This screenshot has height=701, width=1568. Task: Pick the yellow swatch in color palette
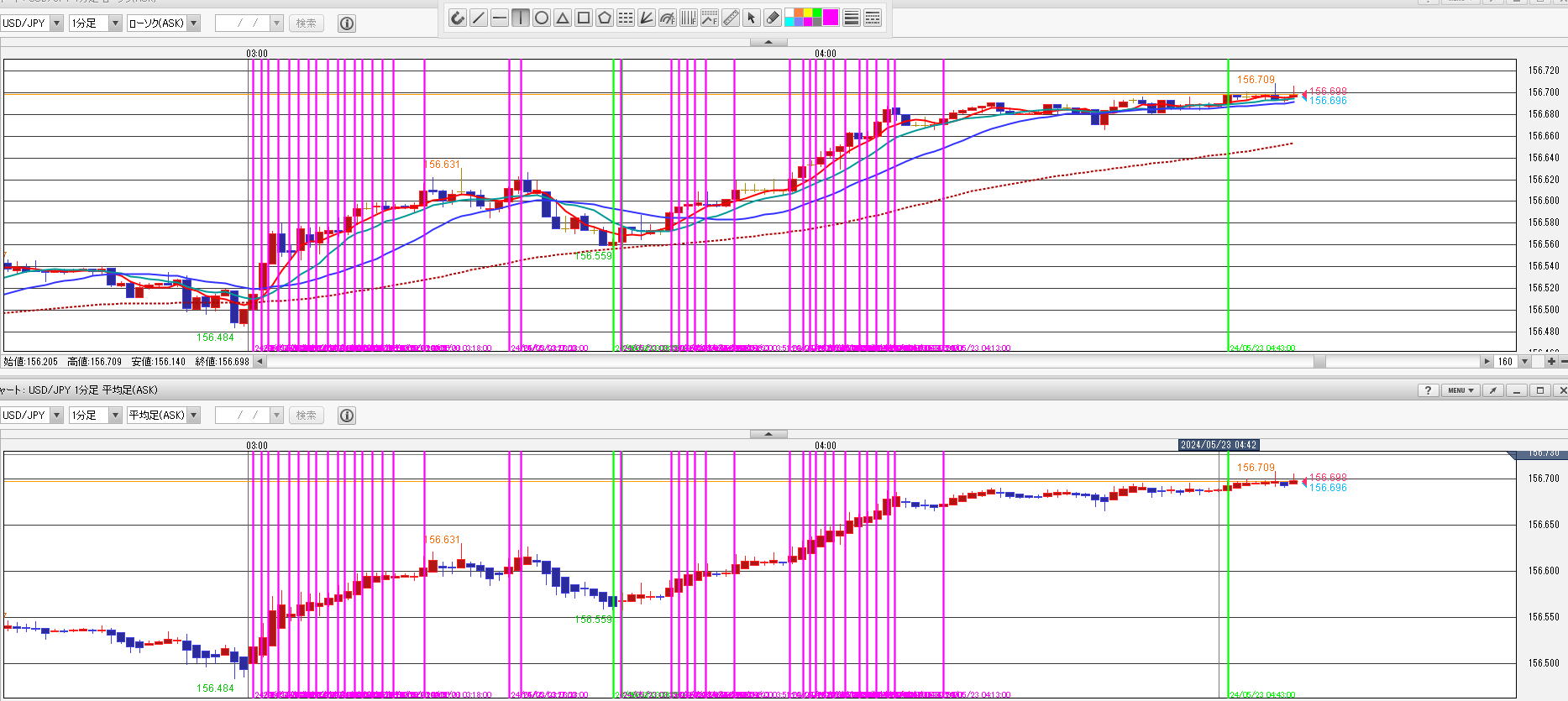[x=808, y=13]
